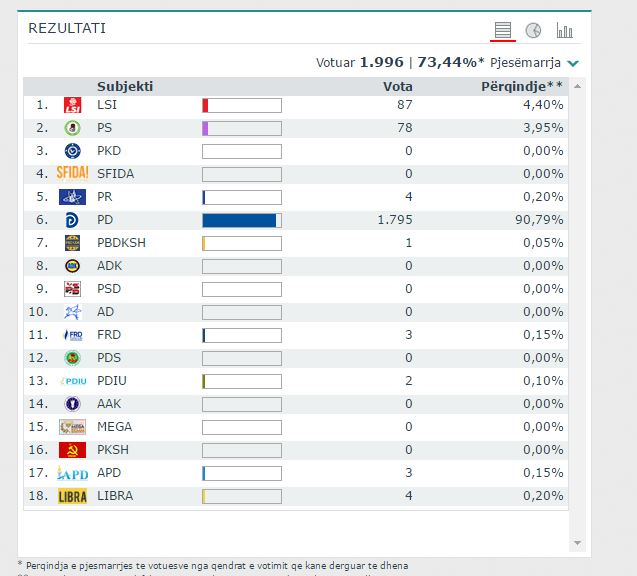Click the SFIDA party logo
Screen dimensions: 637x576
point(72,174)
